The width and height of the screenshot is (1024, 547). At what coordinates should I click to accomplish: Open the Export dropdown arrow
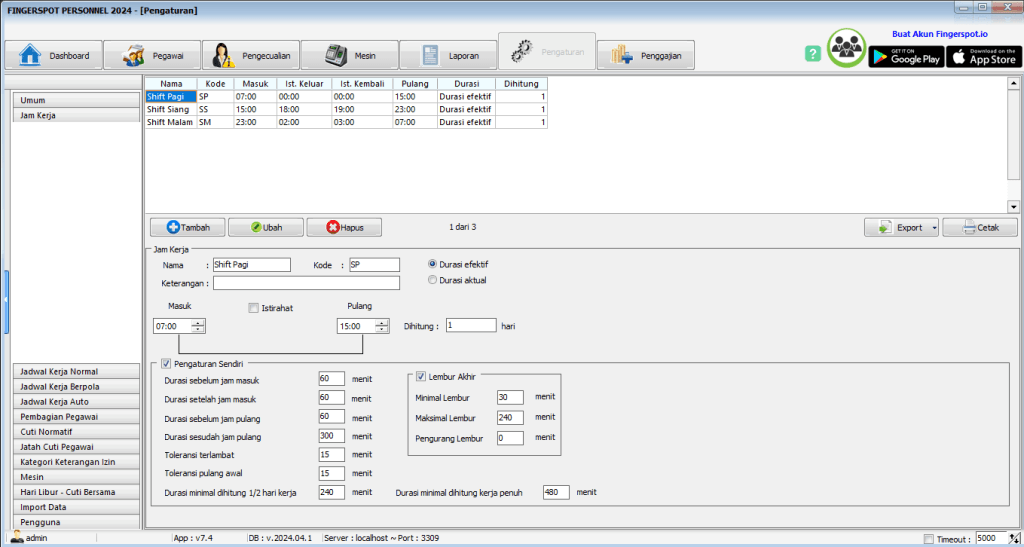point(933,228)
